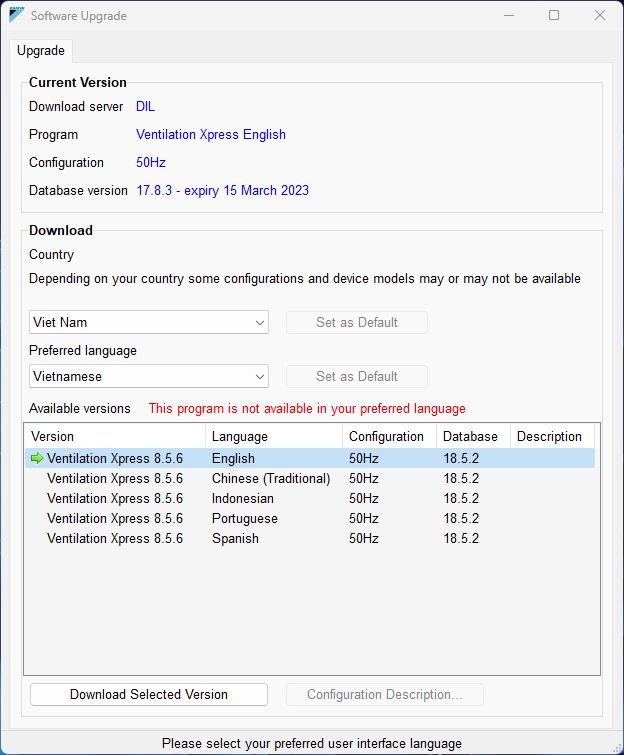Click the 50Hz cell in Indonesian row
Screen dimensions: 624x755
[364, 498]
